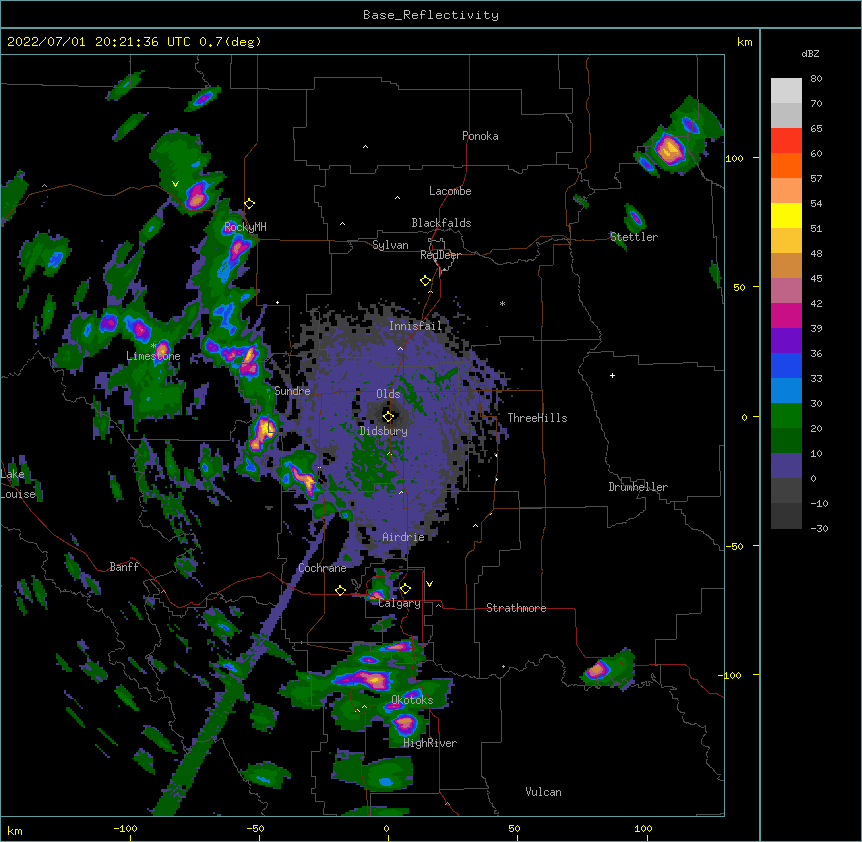Click the Okotoks city label
Viewport: 862px width, 842px height.
point(412,700)
